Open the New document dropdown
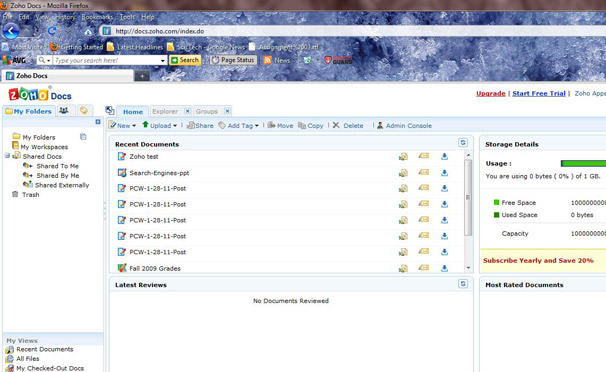The width and height of the screenshot is (606, 372). (122, 126)
